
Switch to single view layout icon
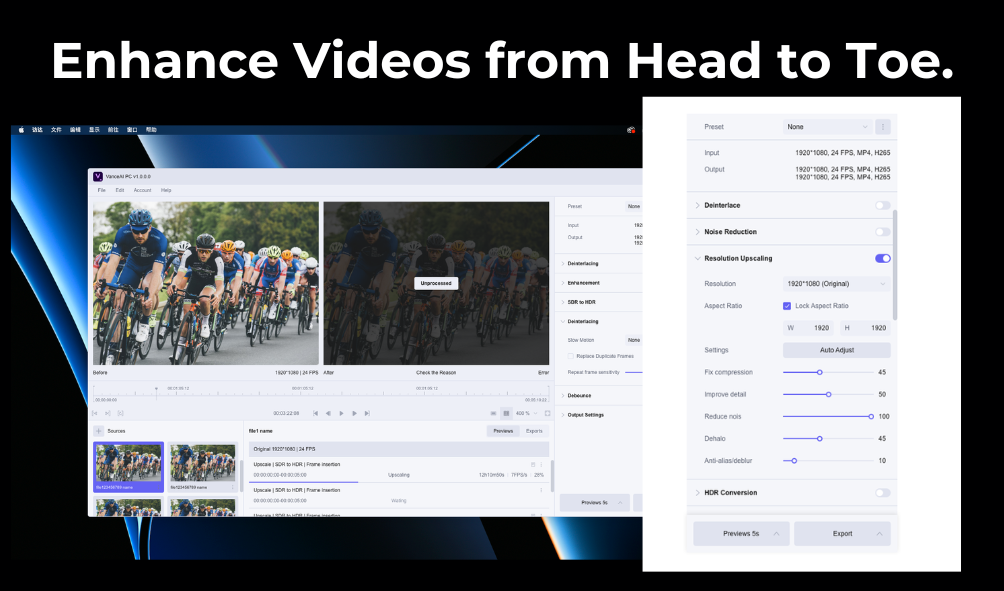(x=493, y=414)
